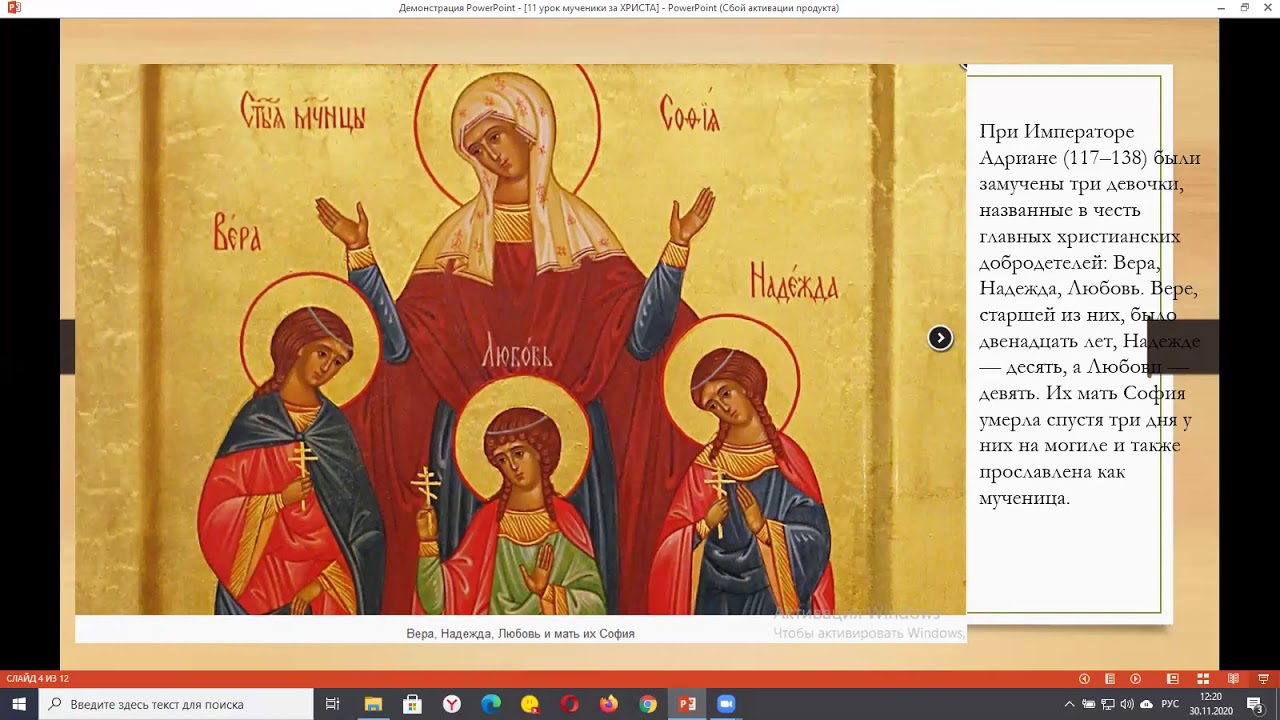
Task: Launch Opera browser from the taskbar
Action: coord(569,704)
